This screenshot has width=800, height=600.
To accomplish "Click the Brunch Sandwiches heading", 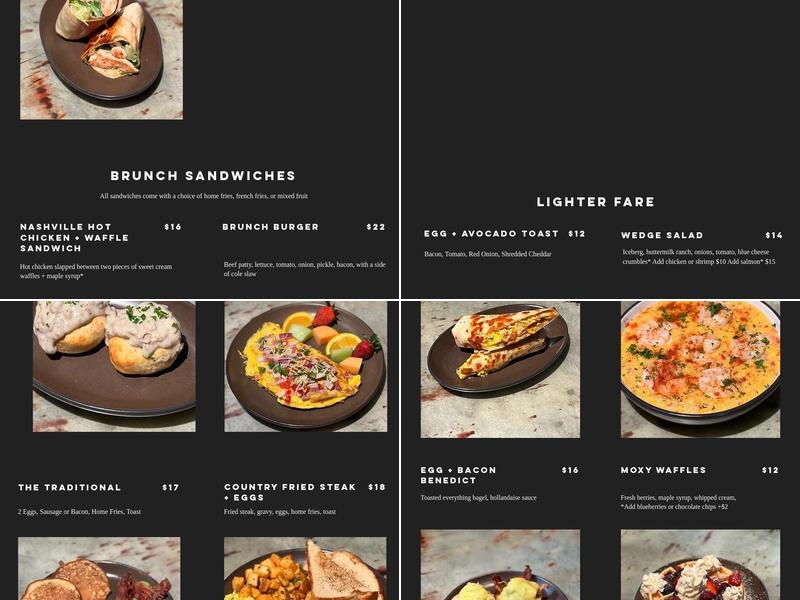I will tap(203, 176).
